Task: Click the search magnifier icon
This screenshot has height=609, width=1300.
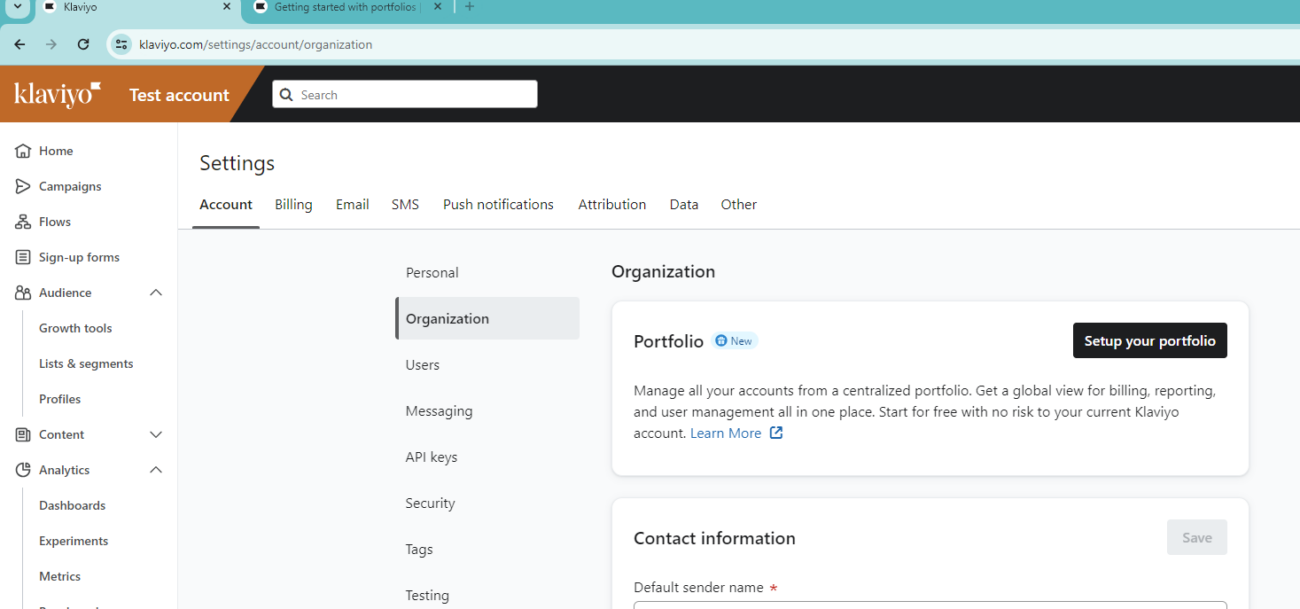Action: tap(287, 95)
